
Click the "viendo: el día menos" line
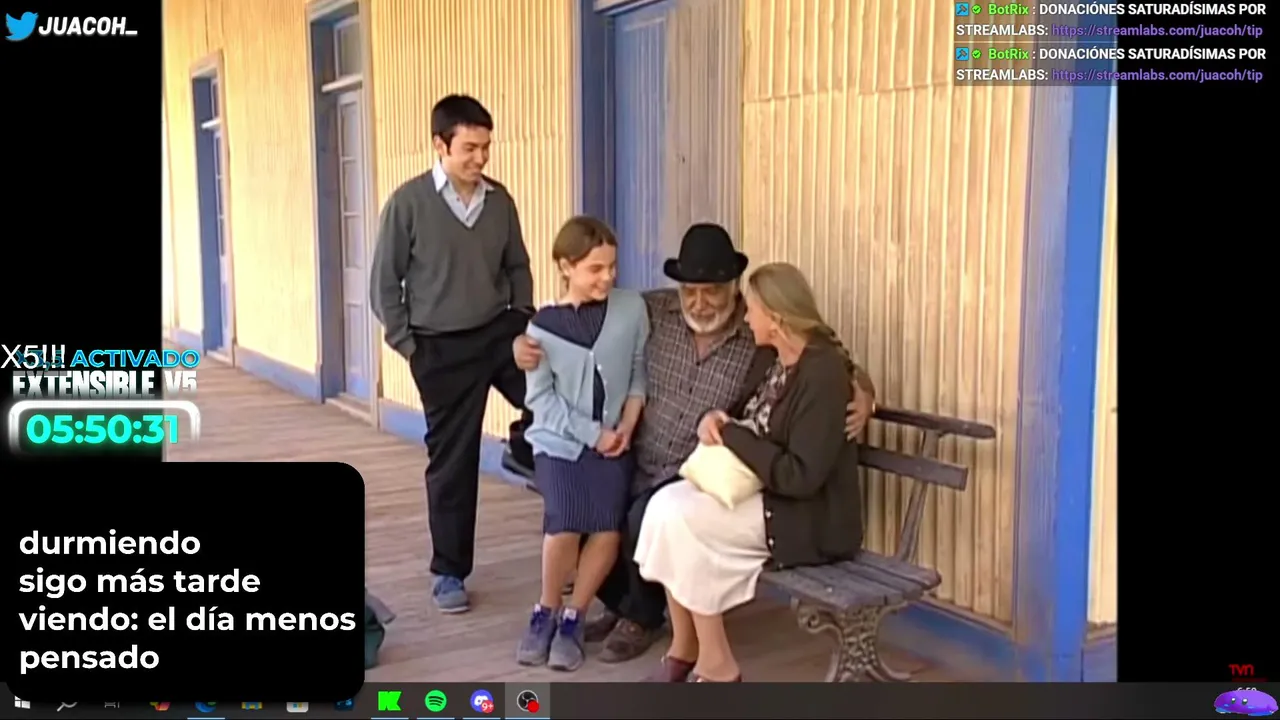pyautogui.click(x=187, y=619)
